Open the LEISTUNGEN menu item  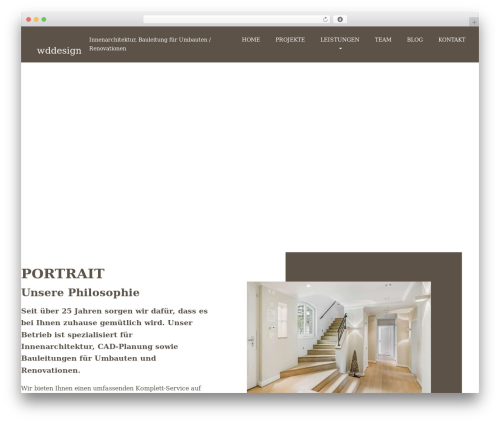[x=340, y=40]
